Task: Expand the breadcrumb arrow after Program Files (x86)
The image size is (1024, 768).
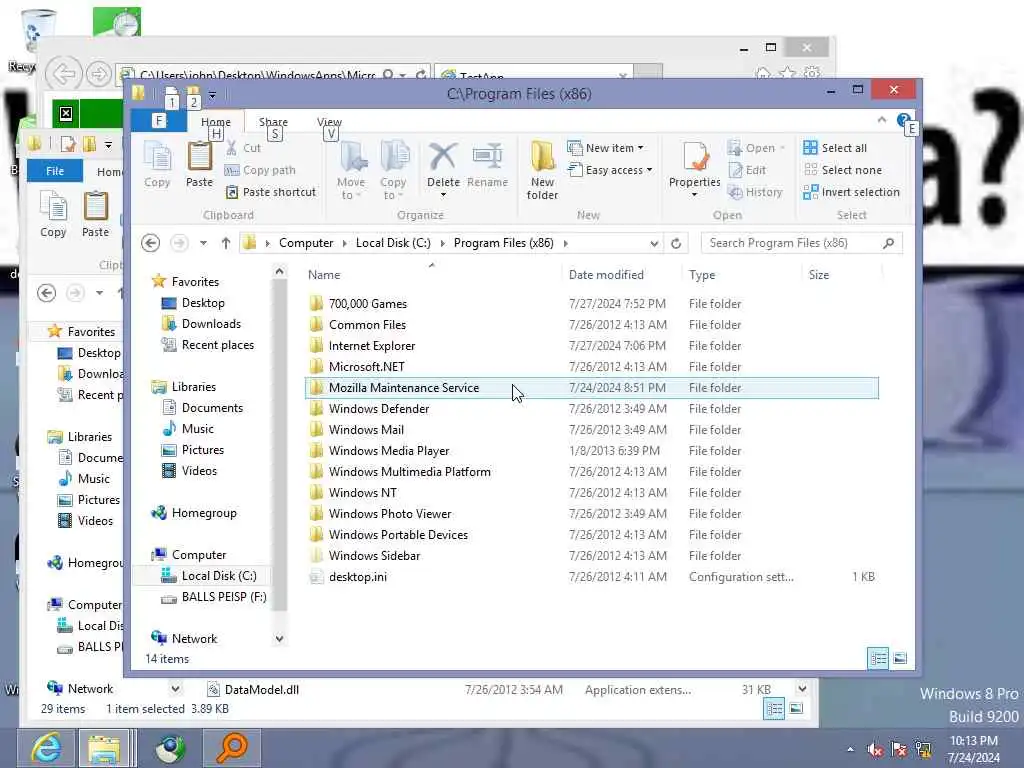Action: pyautogui.click(x=566, y=243)
